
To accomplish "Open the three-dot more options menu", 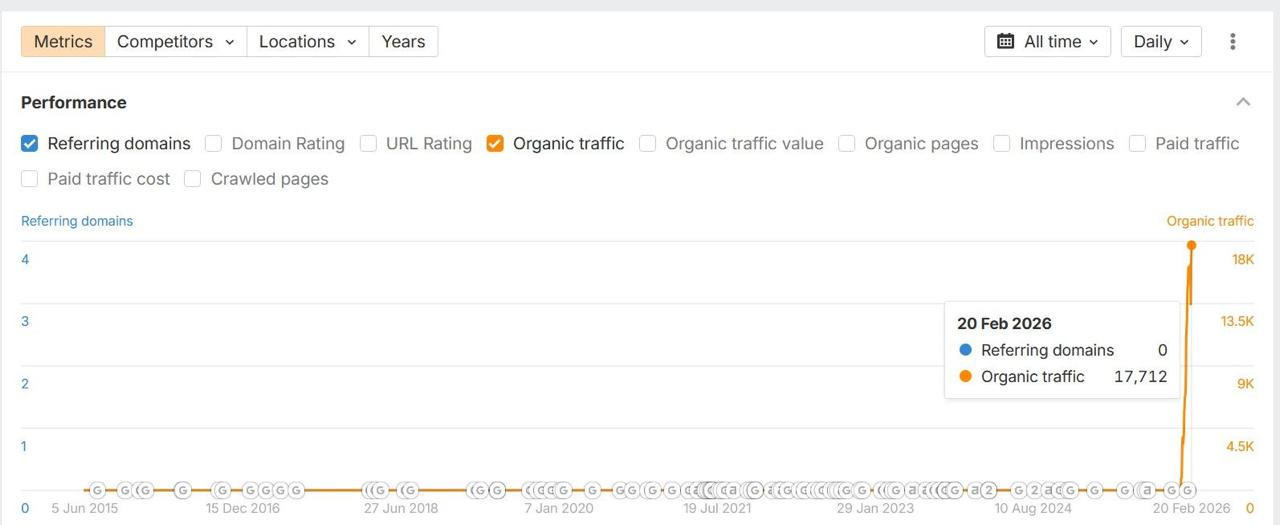I will 1232,41.
